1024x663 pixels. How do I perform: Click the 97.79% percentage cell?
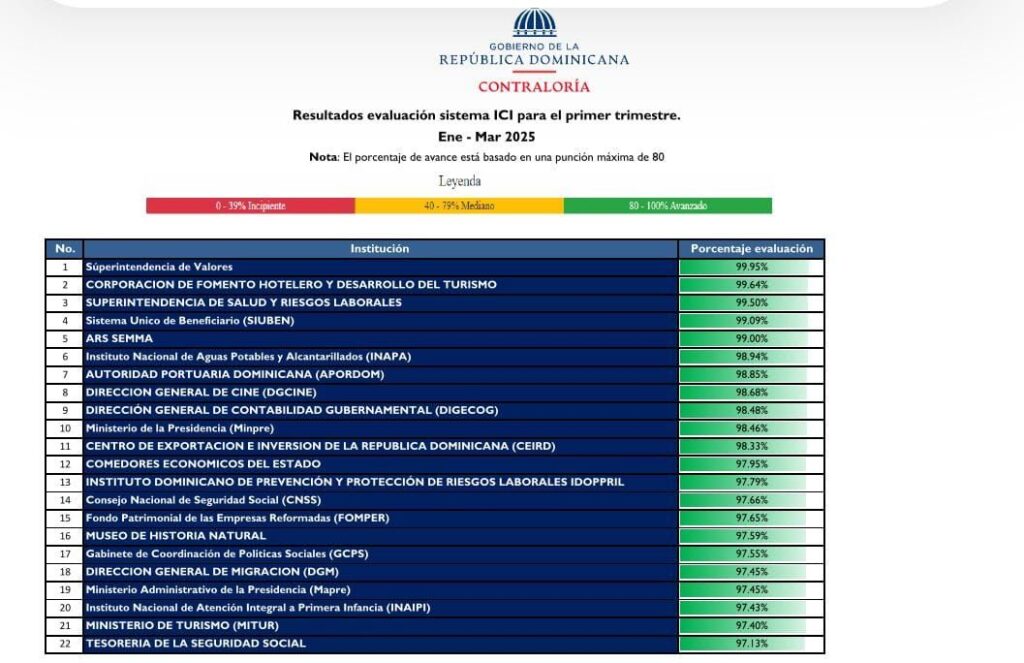pos(752,482)
